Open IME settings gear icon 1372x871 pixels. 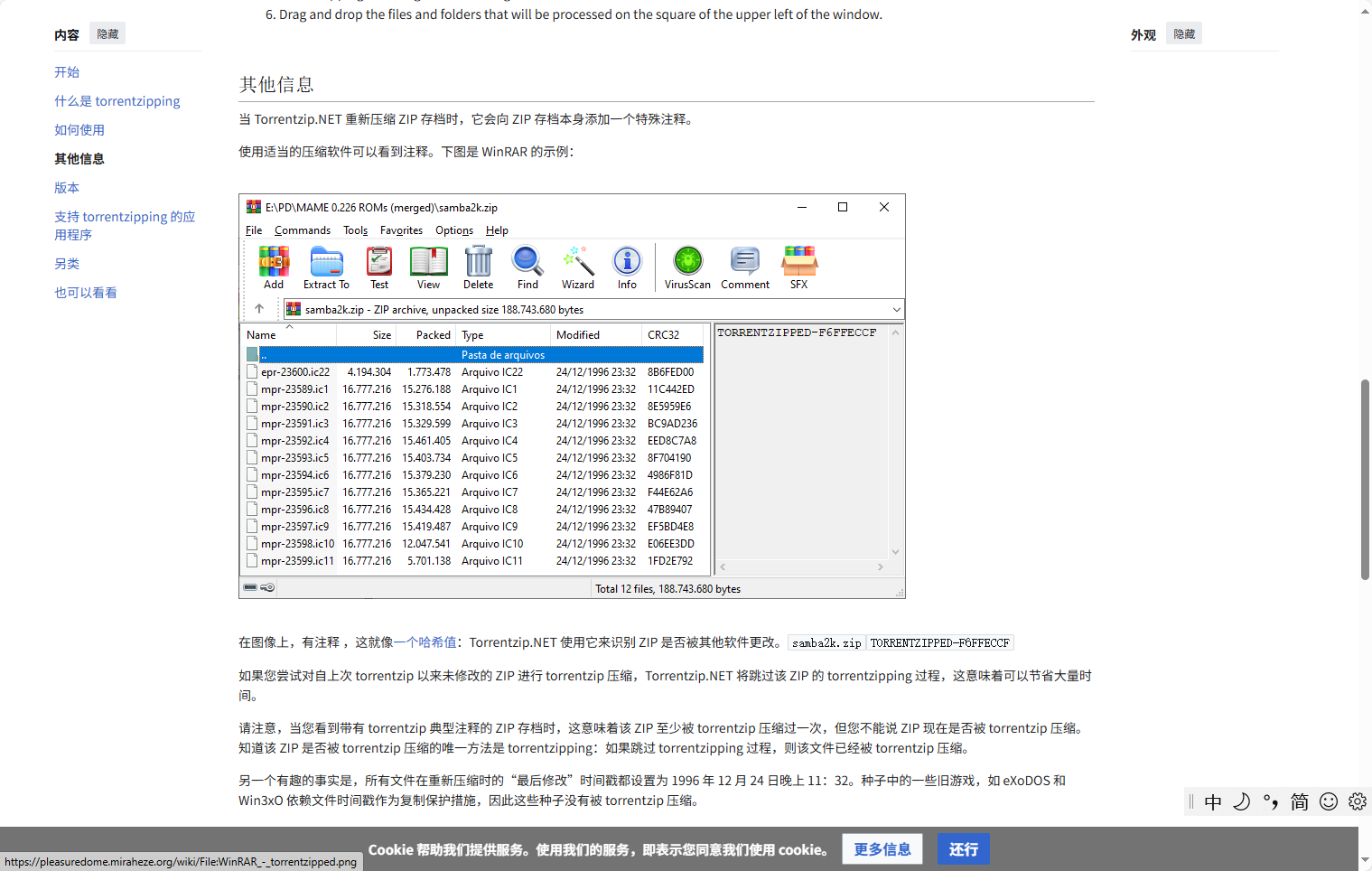1358,801
